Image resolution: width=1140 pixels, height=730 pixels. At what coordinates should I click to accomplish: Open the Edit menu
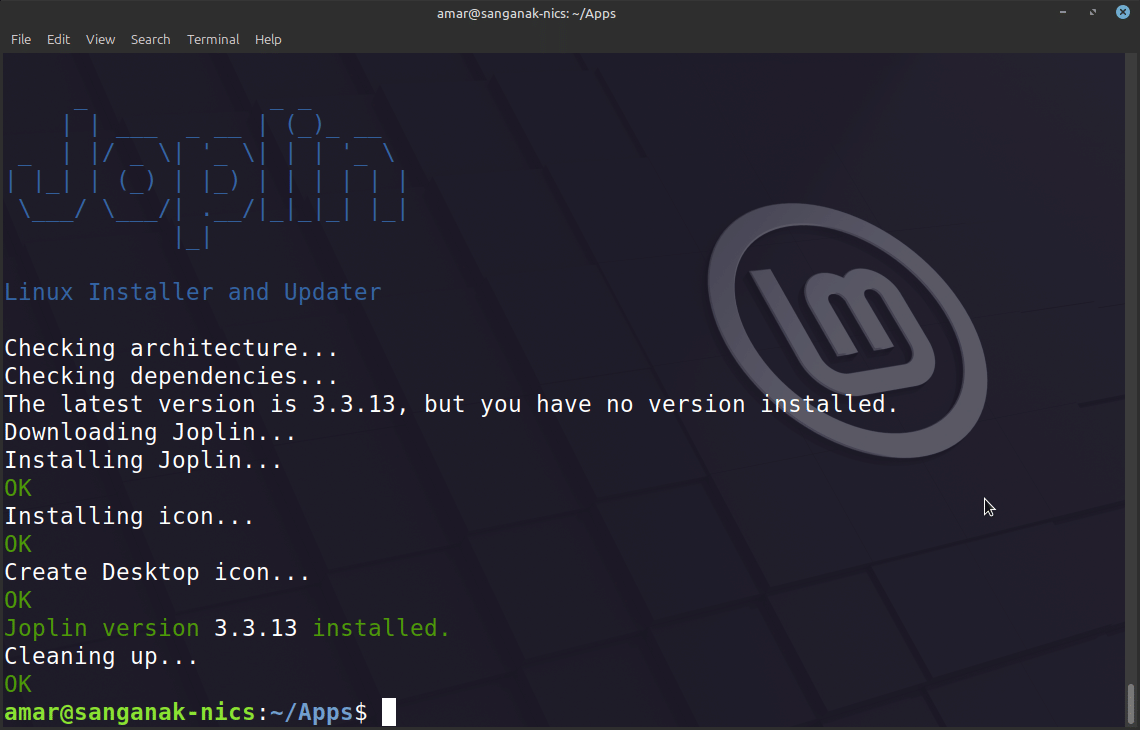pos(58,39)
